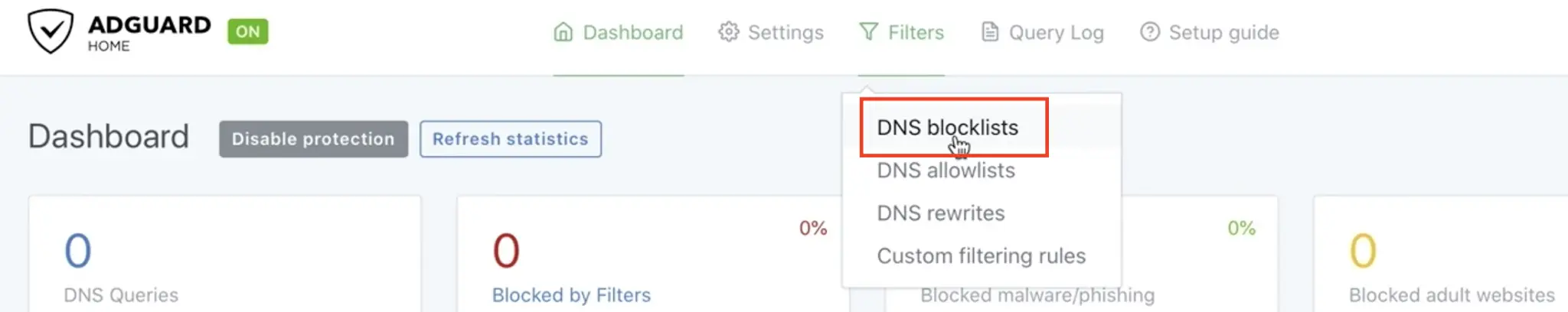Select DNS rewrites menu entry
This screenshot has width=1568, height=312.
tap(940, 213)
